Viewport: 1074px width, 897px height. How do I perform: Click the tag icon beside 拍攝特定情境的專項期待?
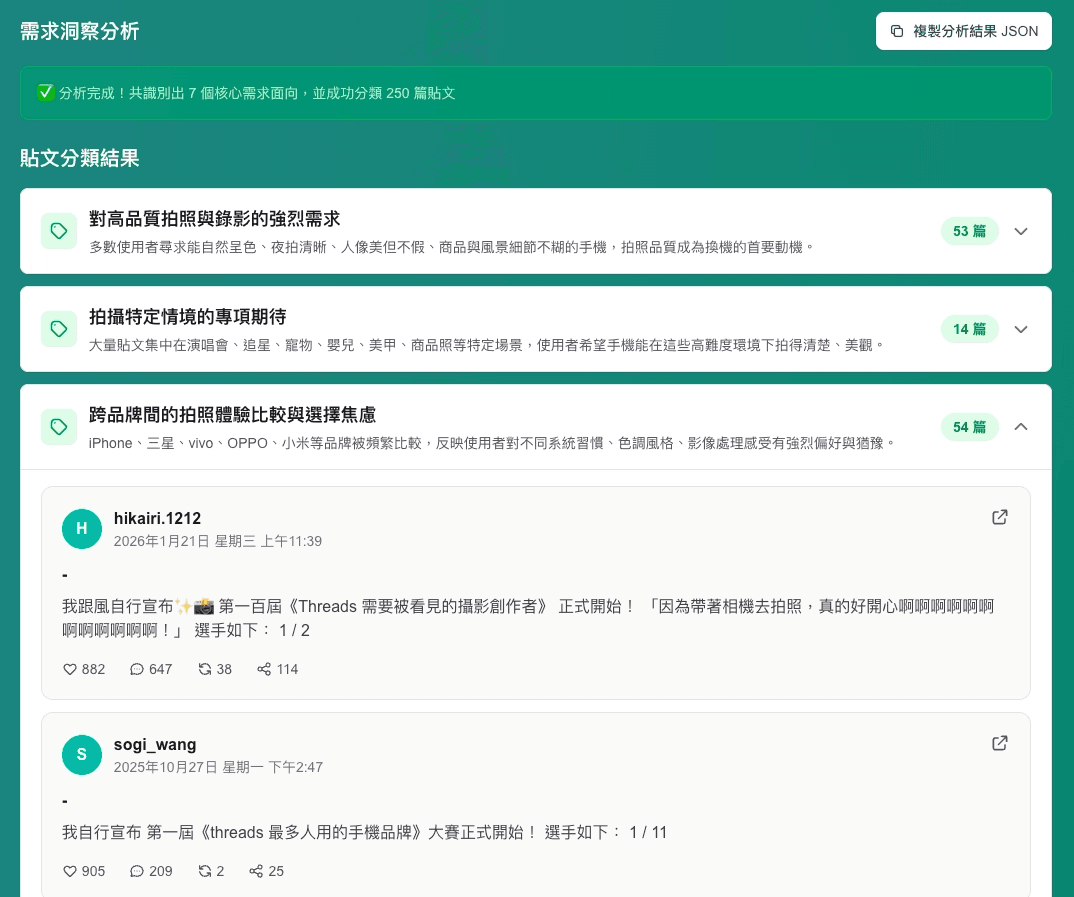pos(59,329)
